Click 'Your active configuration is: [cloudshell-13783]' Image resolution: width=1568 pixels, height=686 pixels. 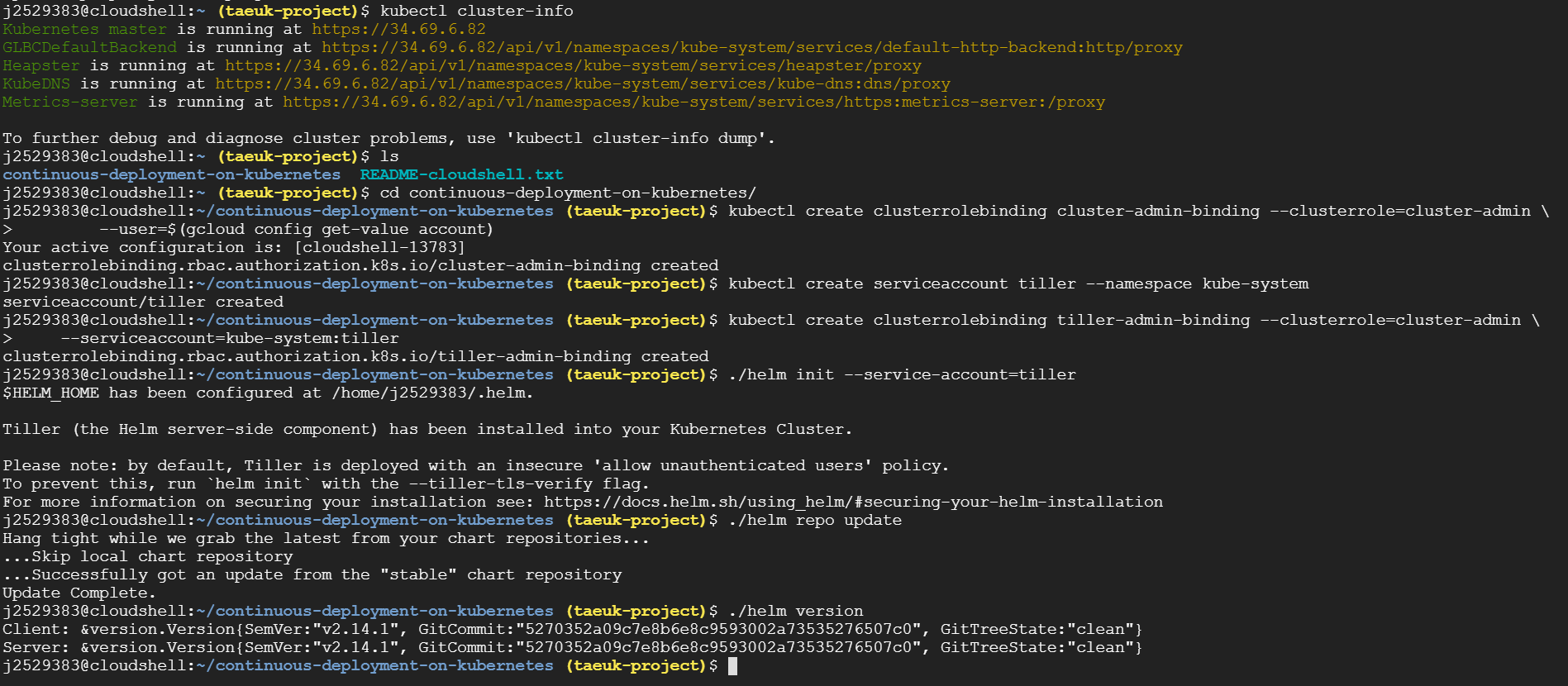coord(234,247)
